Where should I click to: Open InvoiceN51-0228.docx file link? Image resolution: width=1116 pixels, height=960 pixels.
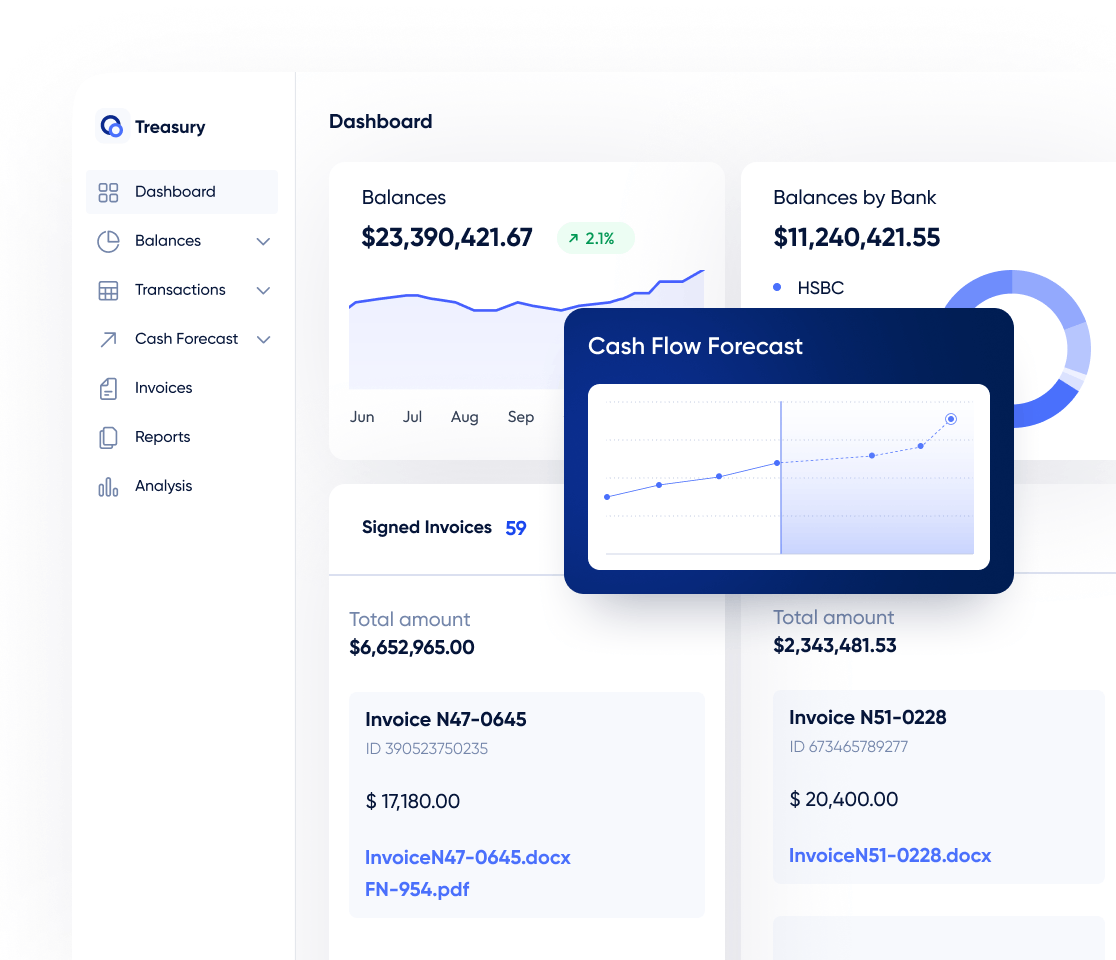[x=890, y=855]
